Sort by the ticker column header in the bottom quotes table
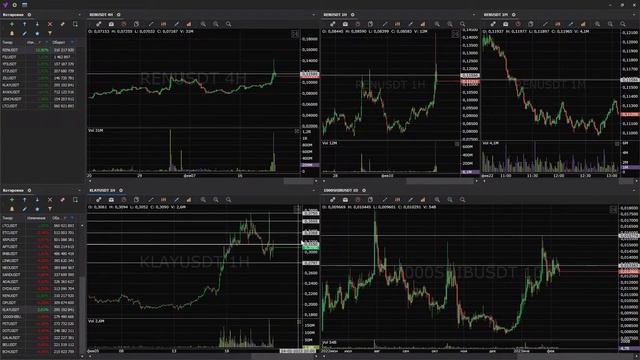This screenshot has width=640, height=360. pos(12,218)
